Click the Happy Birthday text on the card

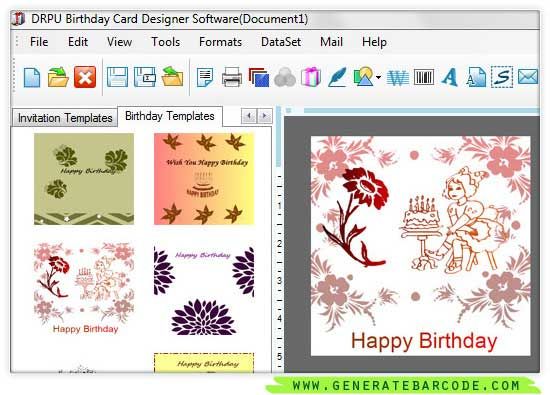coord(424,341)
